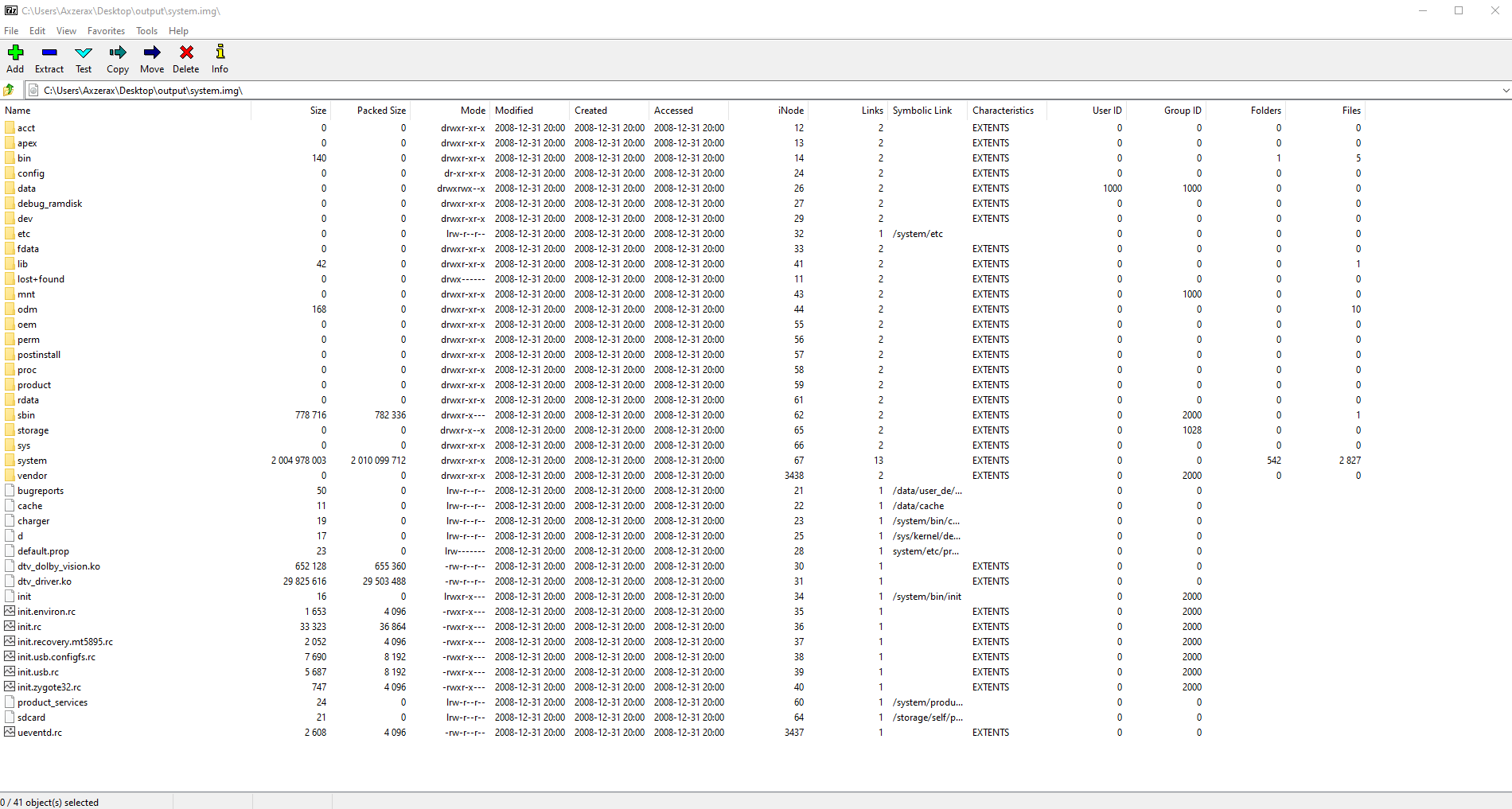Screen dimensions: 1512x809
Task: Select the debug_ramdisk folder name
Action: (49, 204)
